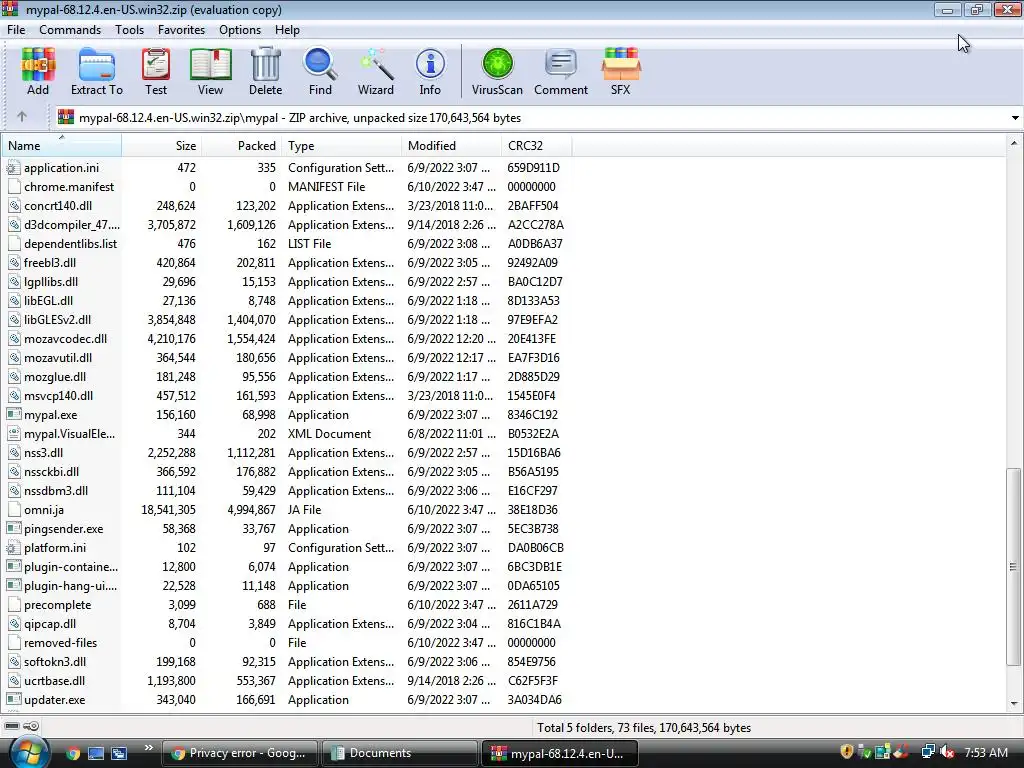This screenshot has height=768, width=1024.
Task: Click the updater.exe file icon
Action: [14, 700]
